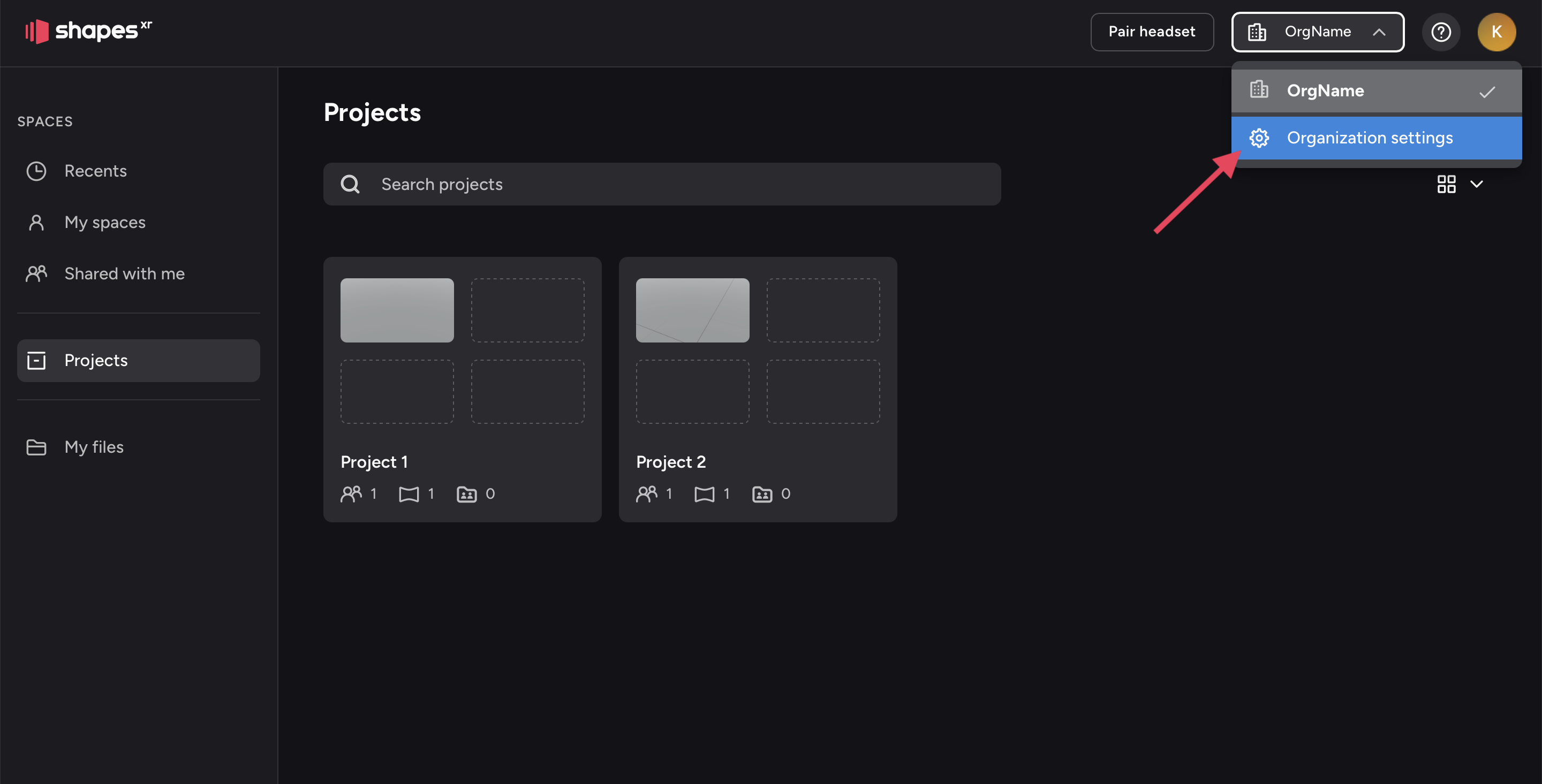Open My files in sidebar
The width and height of the screenshot is (1542, 784).
tap(93, 447)
